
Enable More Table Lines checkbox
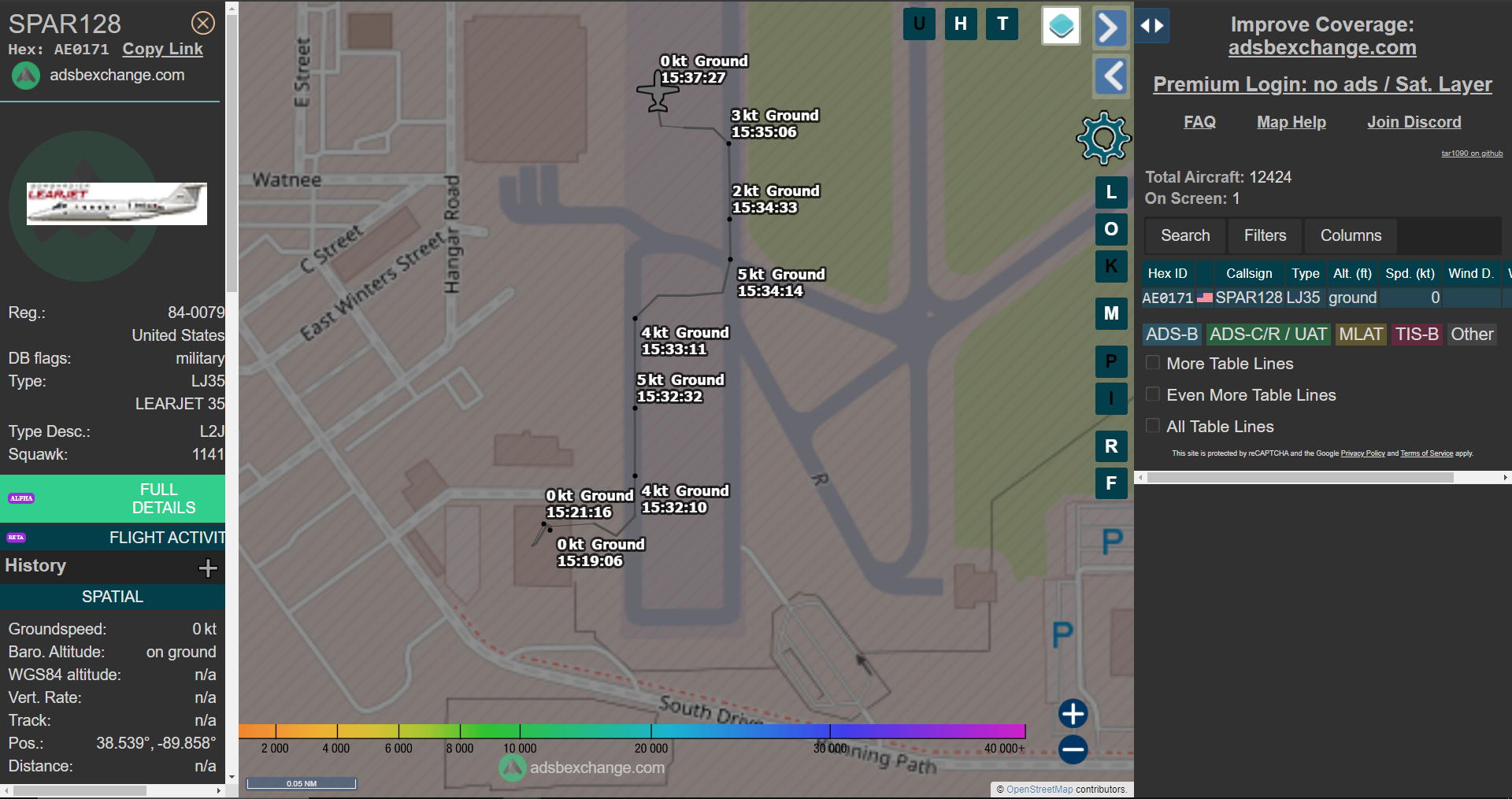coord(1153,363)
